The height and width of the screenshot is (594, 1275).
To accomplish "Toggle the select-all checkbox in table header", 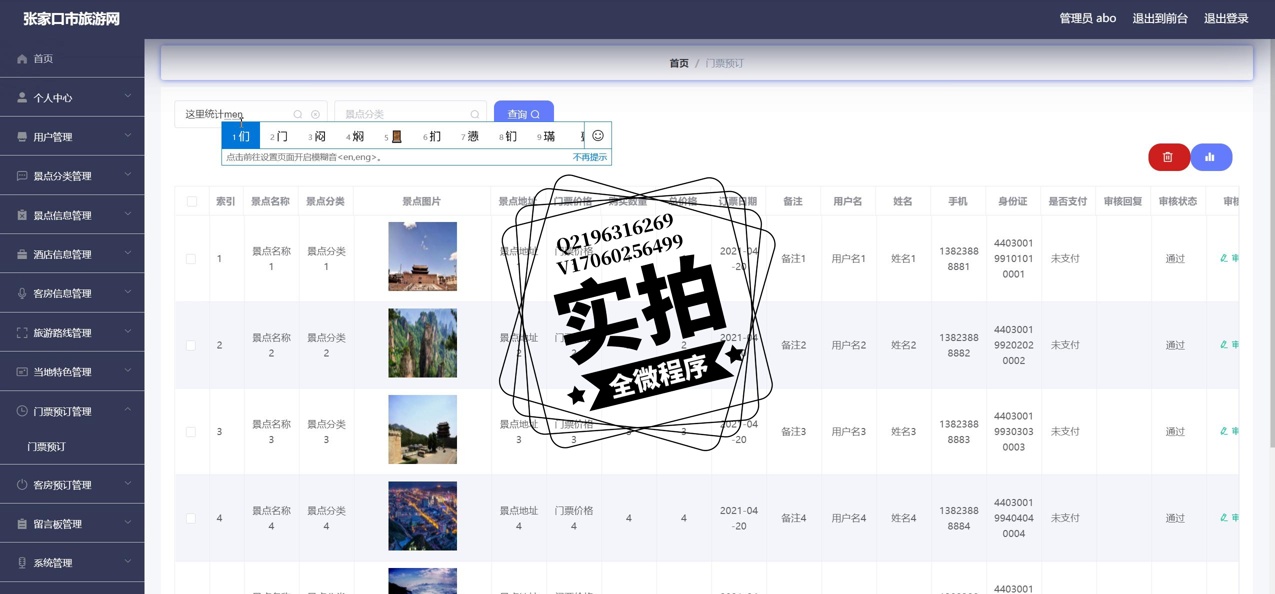I will pyautogui.click(x=191, y=201).
